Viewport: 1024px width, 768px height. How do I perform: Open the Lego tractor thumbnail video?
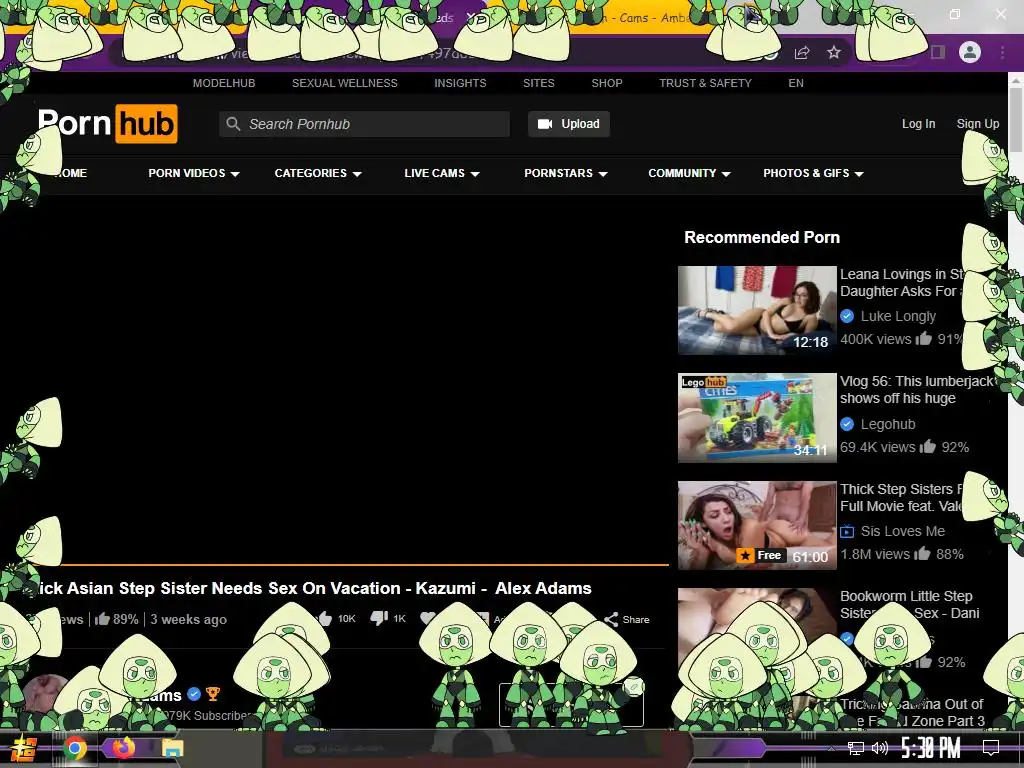757,418
